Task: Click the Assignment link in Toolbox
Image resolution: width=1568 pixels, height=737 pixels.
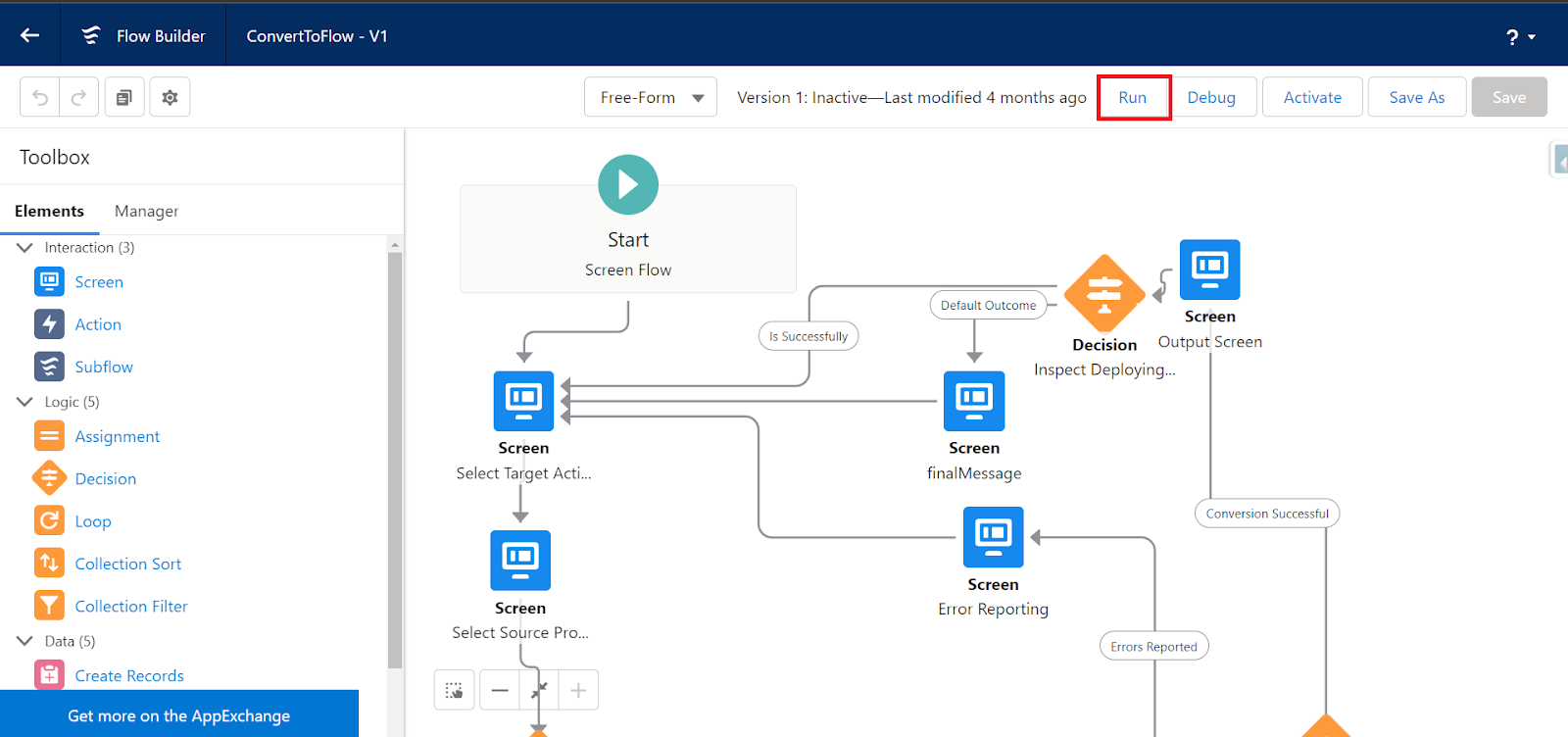Action: (118, 436)
